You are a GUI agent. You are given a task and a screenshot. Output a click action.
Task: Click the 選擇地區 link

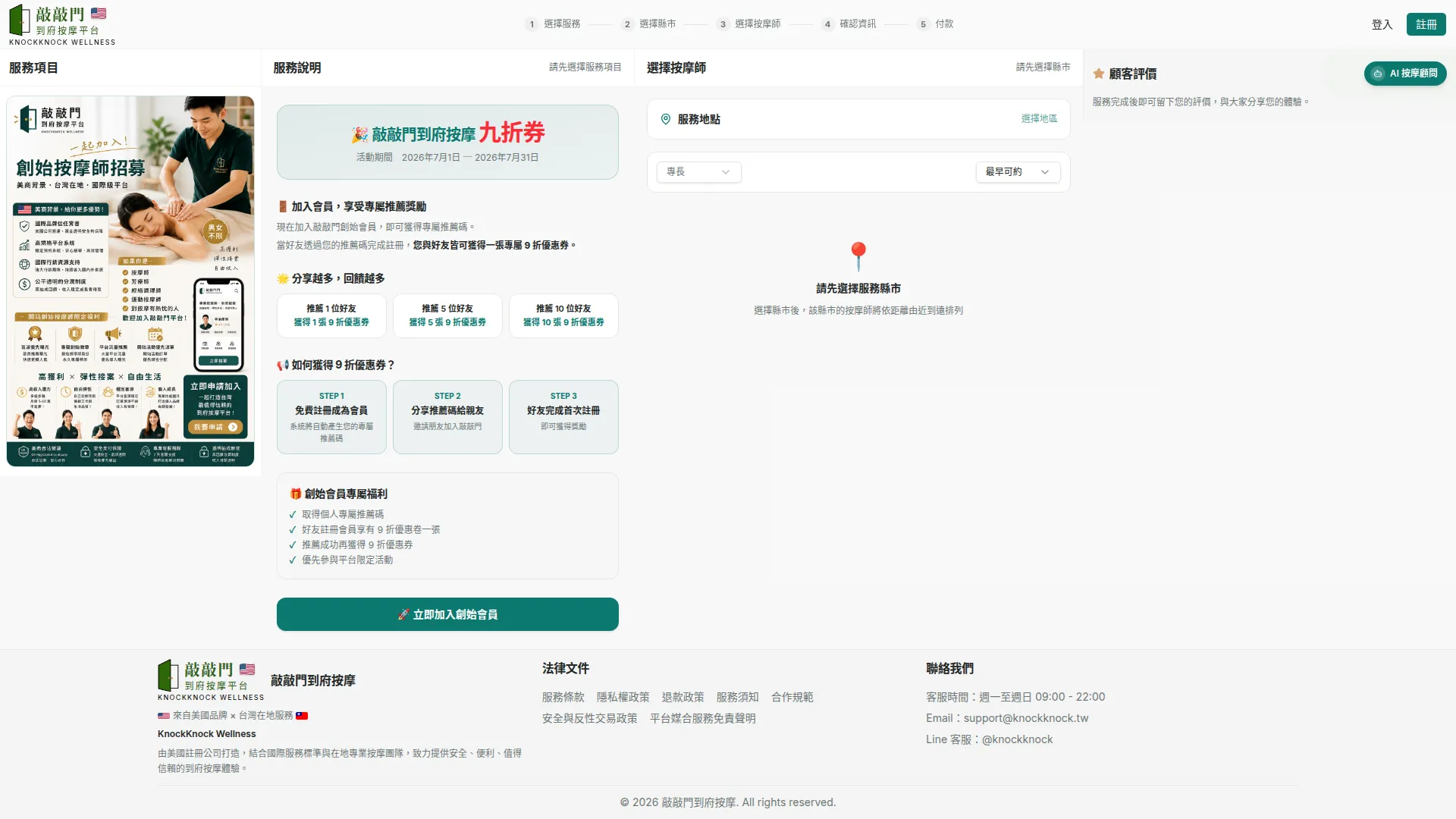pos(1039,119)
